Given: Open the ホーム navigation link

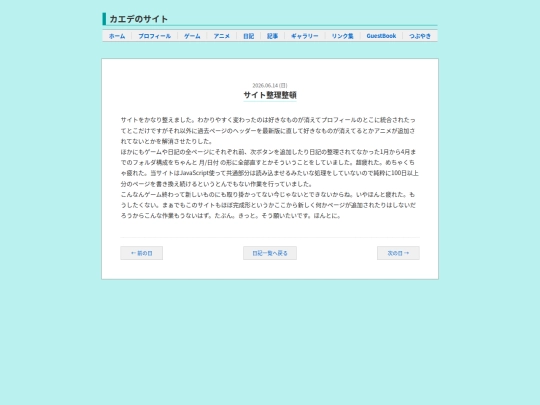Looking at the screenshot, I should click(117, 36).
